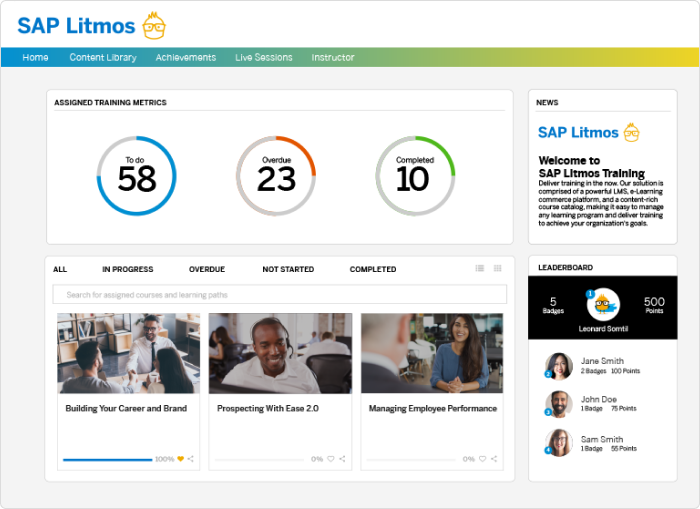Click the To do 58 metric circle
The height and width of the screenshot is (509, 700).
137,176
